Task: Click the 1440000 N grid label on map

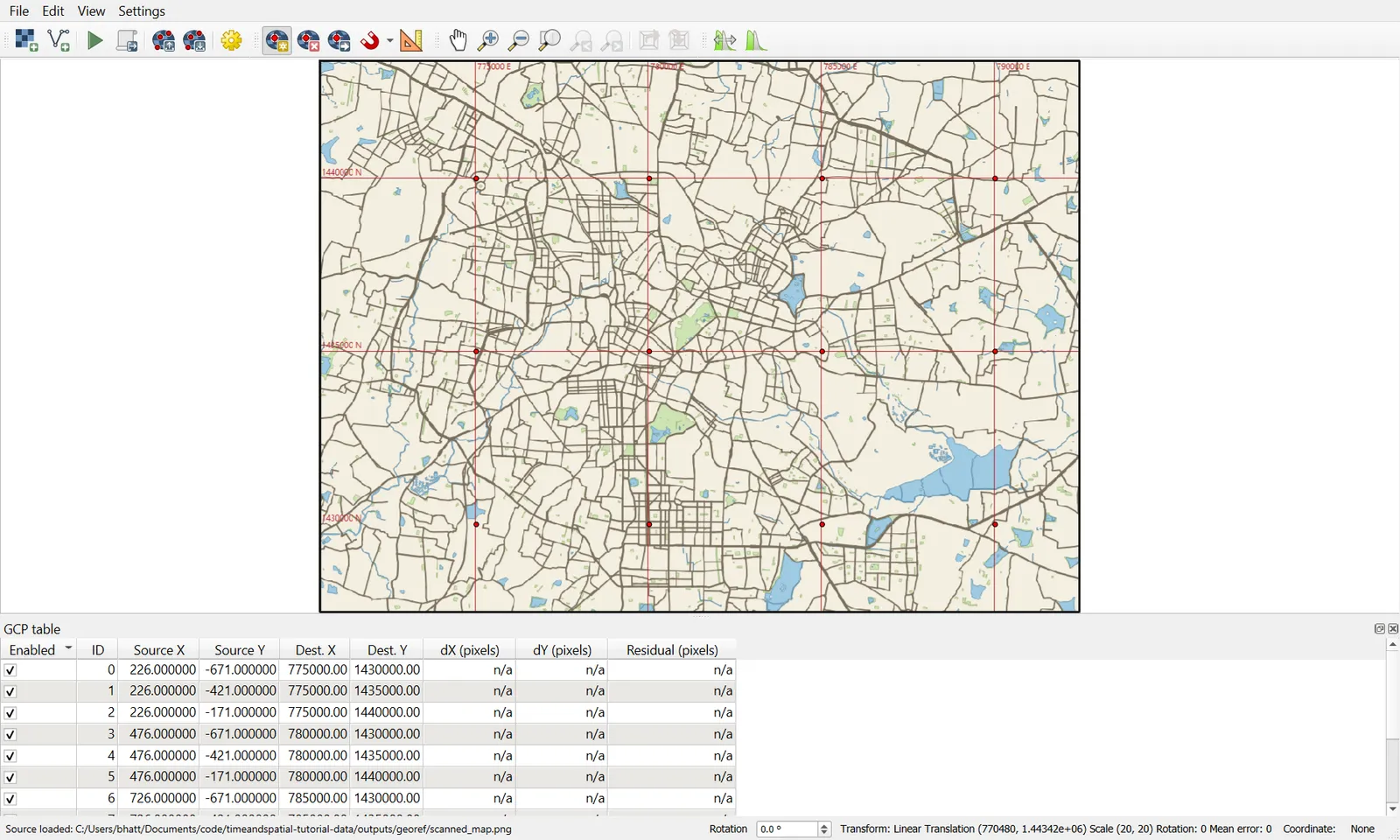Action: click(x=341, y=172)
